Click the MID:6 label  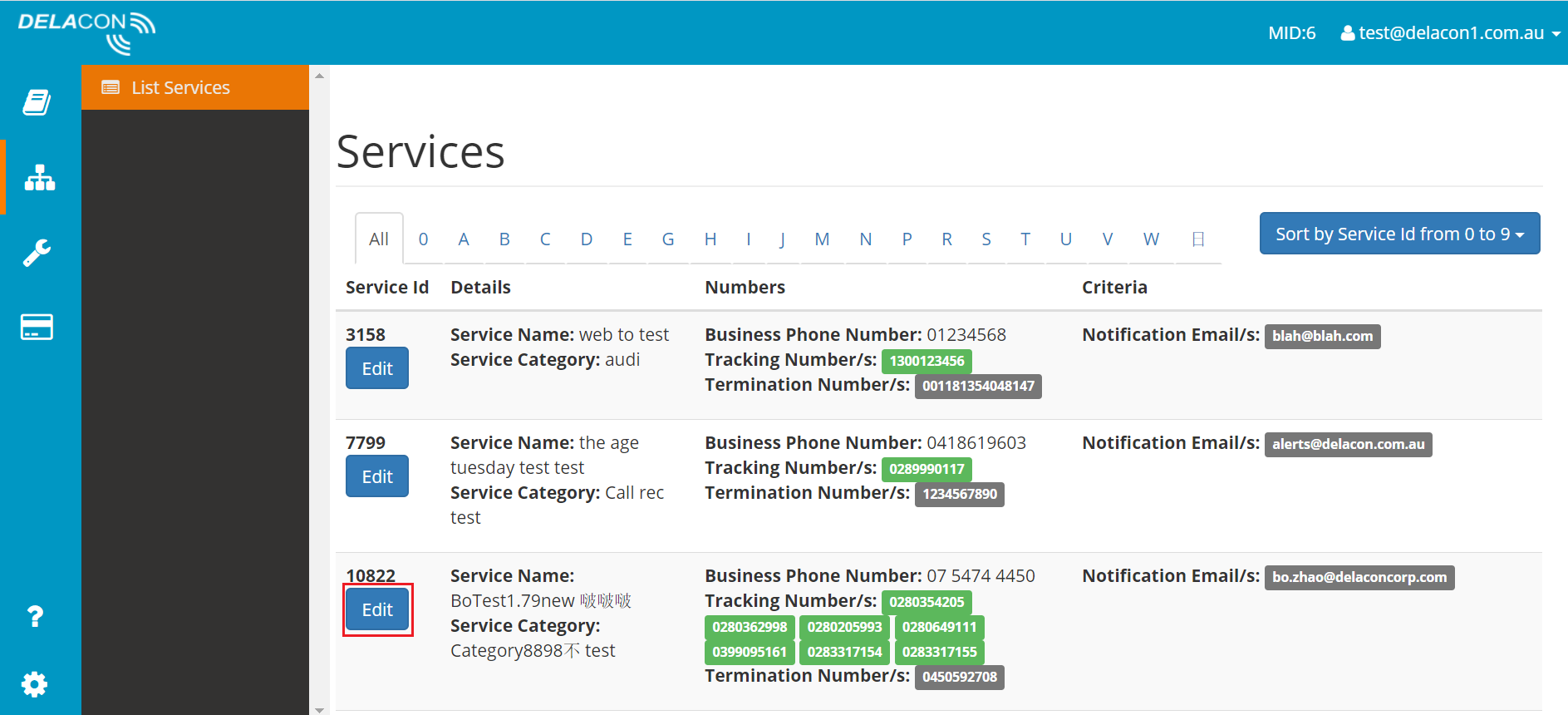[1291, 33]
